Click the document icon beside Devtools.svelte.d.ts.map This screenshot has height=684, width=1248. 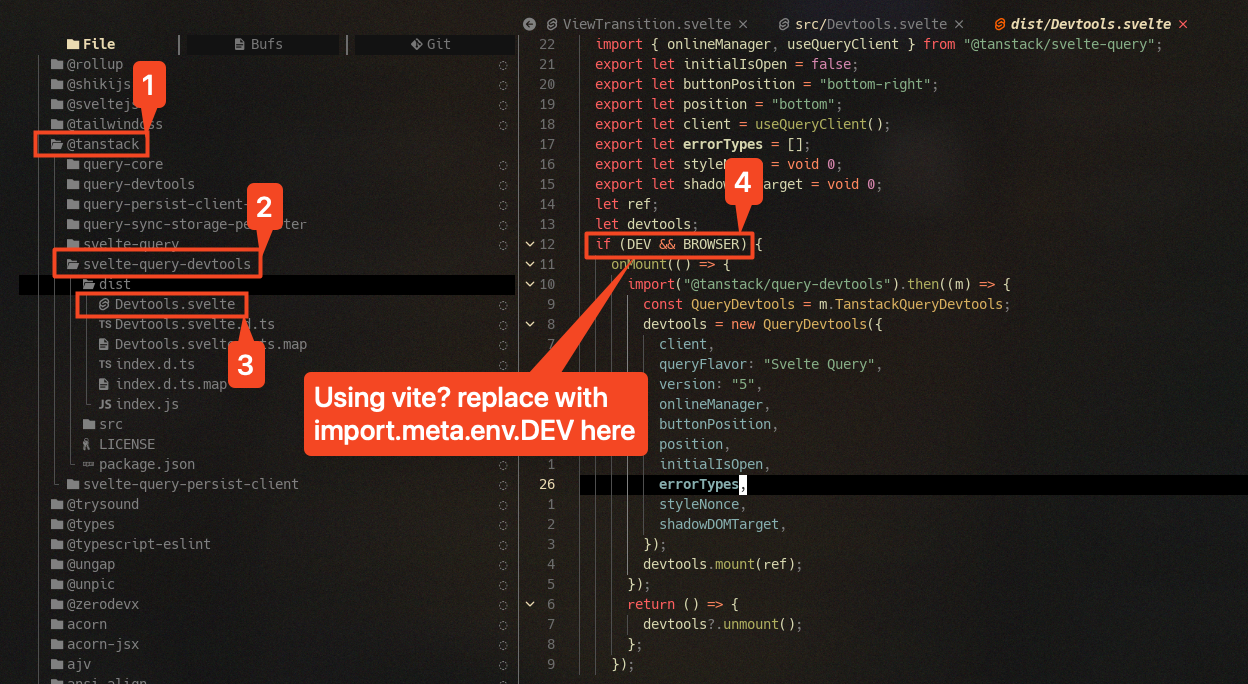105,344
